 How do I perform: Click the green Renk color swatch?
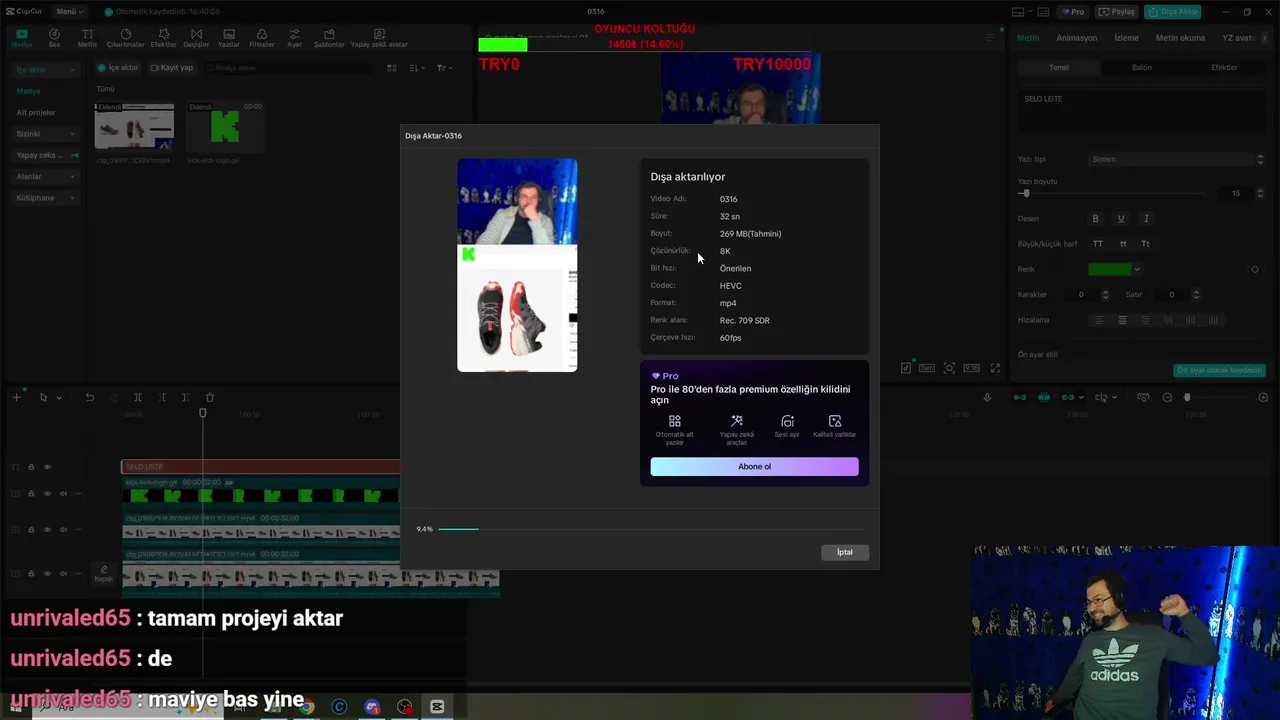[1109, 269]
